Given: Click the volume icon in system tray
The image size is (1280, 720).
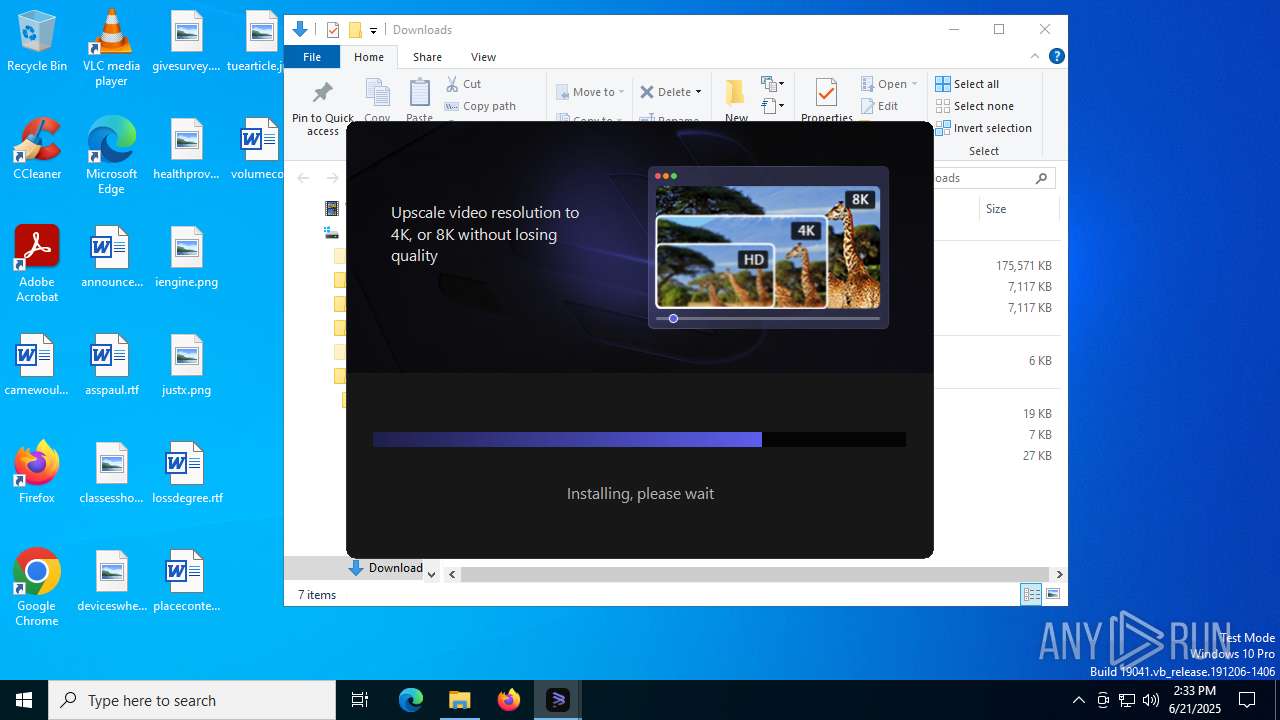Looking at the screenshot, I should click(1151, 700).
